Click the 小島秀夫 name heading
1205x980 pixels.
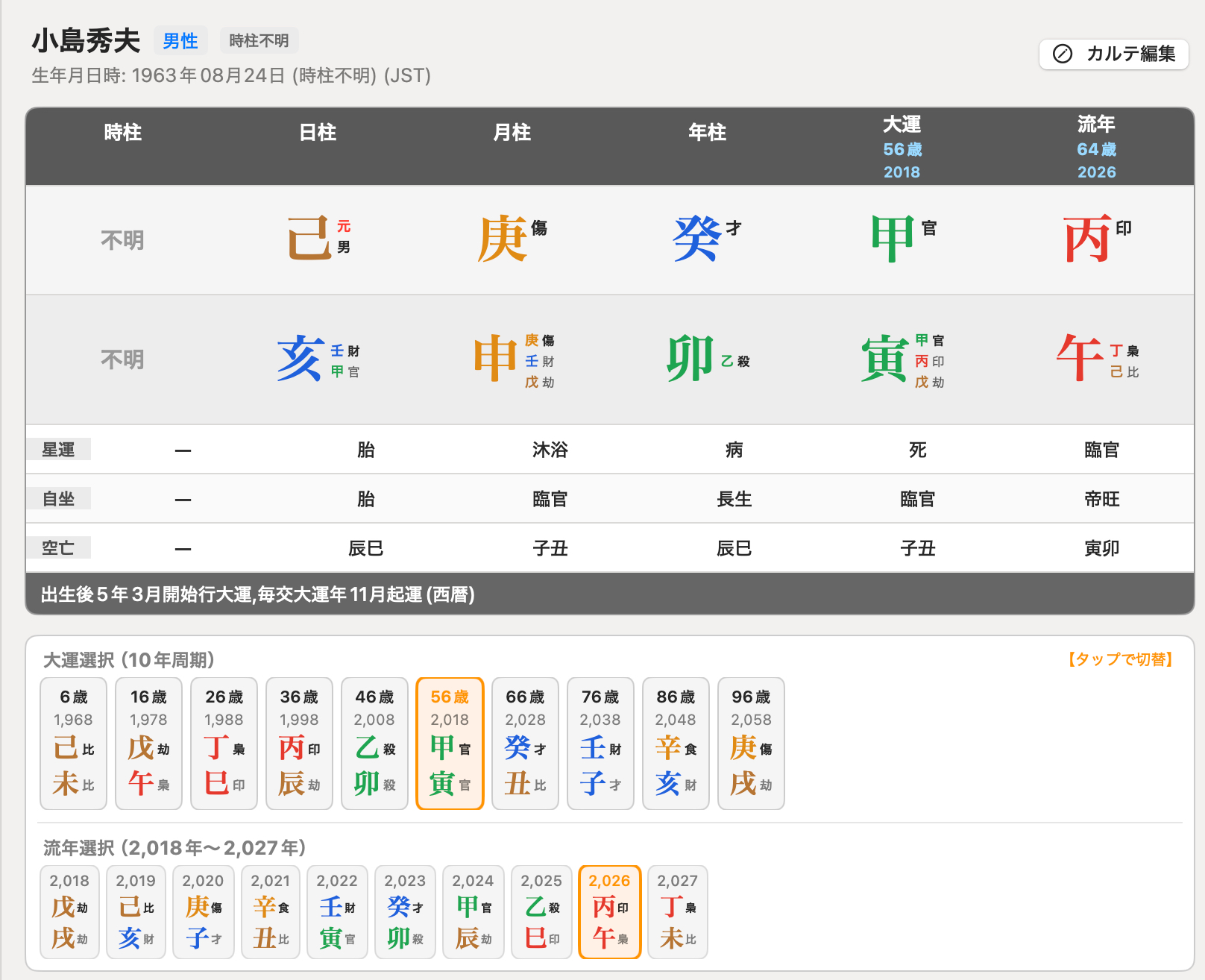point(86,41)
